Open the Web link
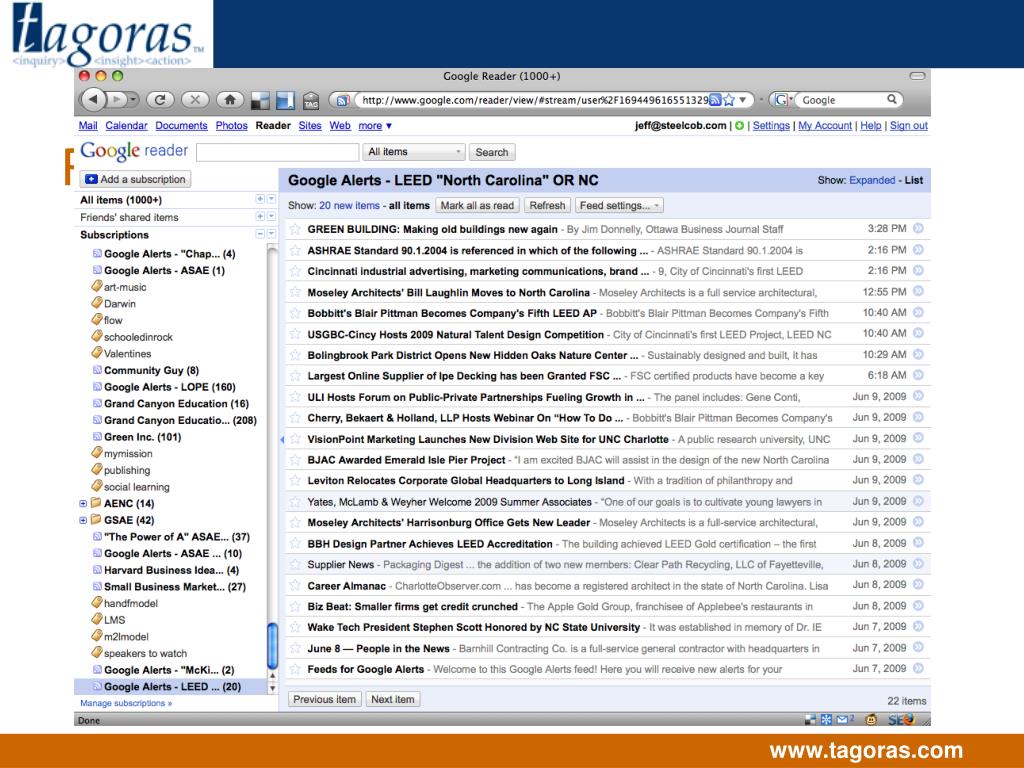1024x768 pixels. 340,125
